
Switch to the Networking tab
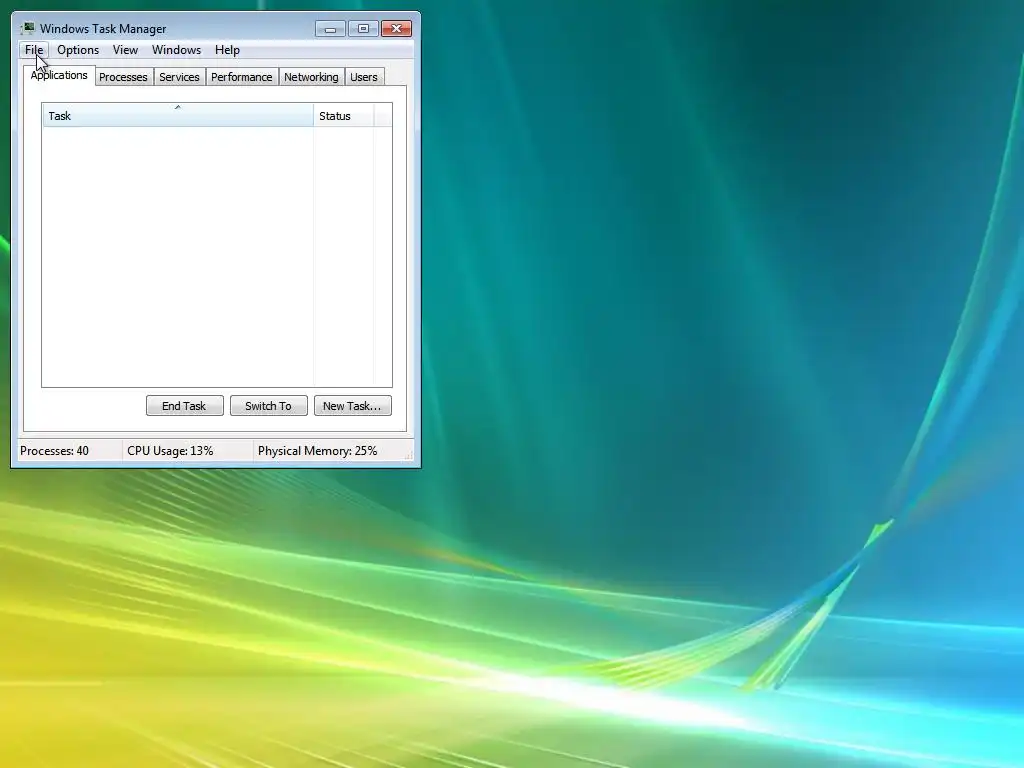coord(311,77)
